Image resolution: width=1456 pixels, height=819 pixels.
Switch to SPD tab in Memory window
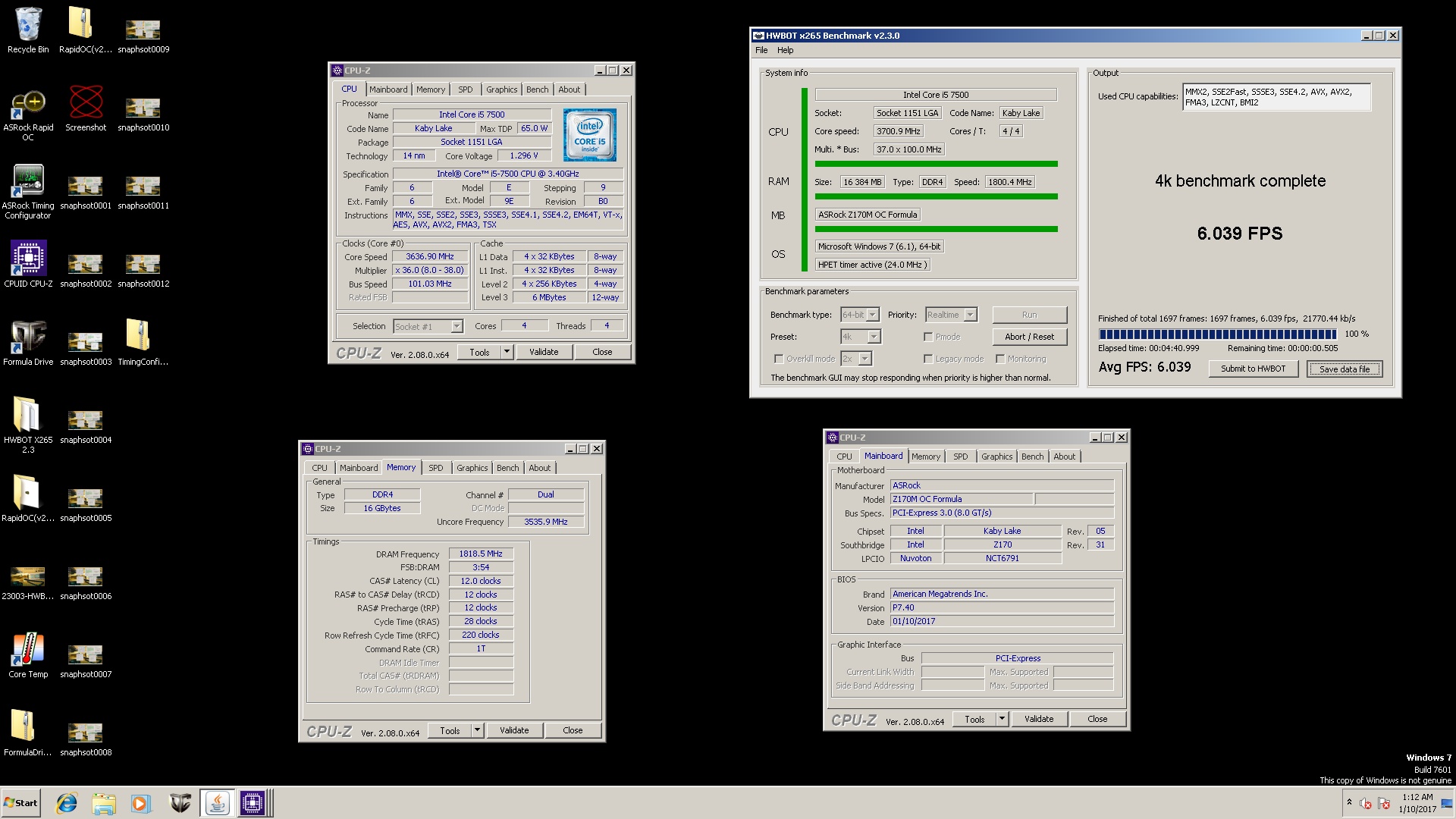coord(435,468)
